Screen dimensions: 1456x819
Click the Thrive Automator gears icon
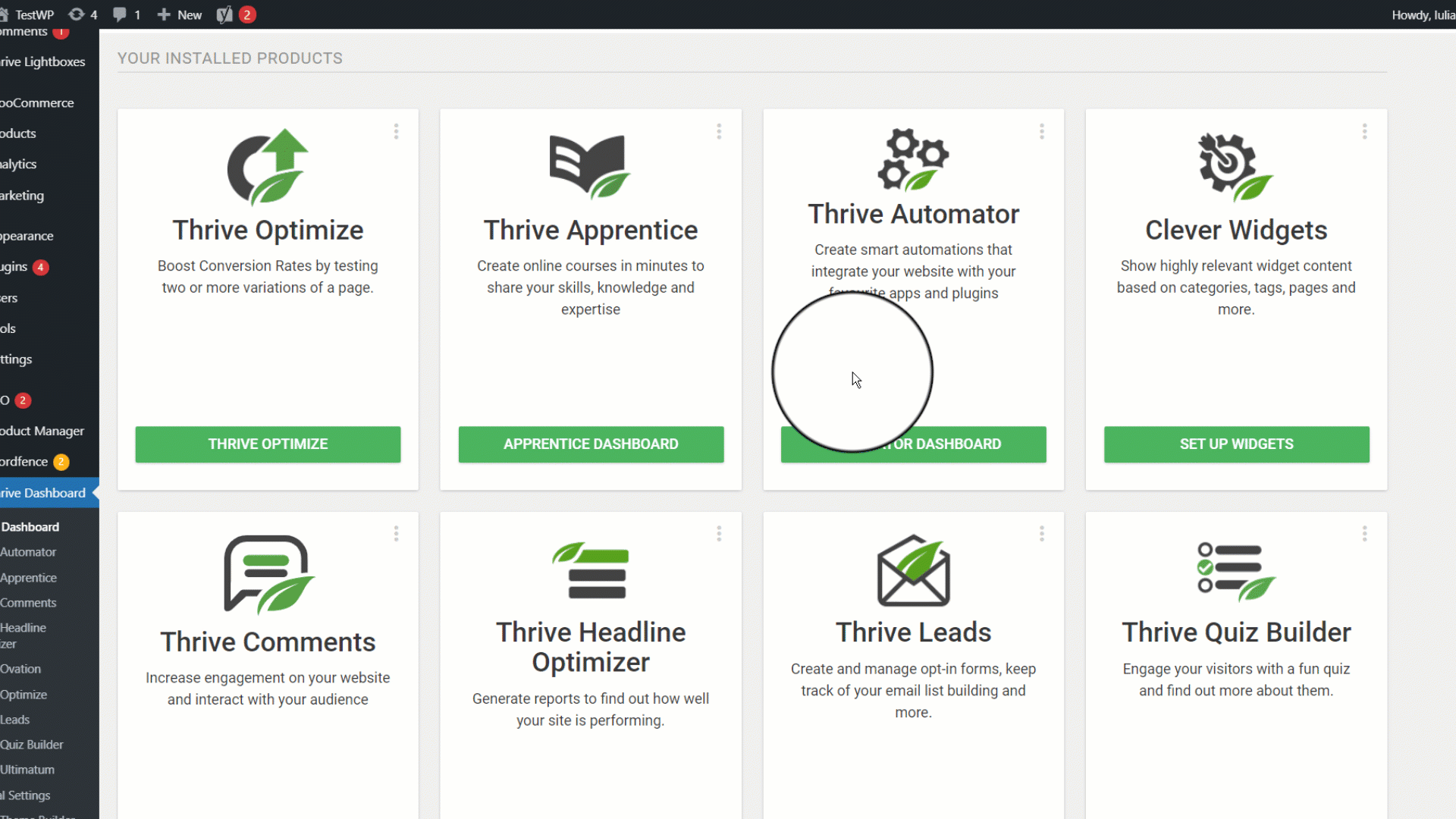913,159
